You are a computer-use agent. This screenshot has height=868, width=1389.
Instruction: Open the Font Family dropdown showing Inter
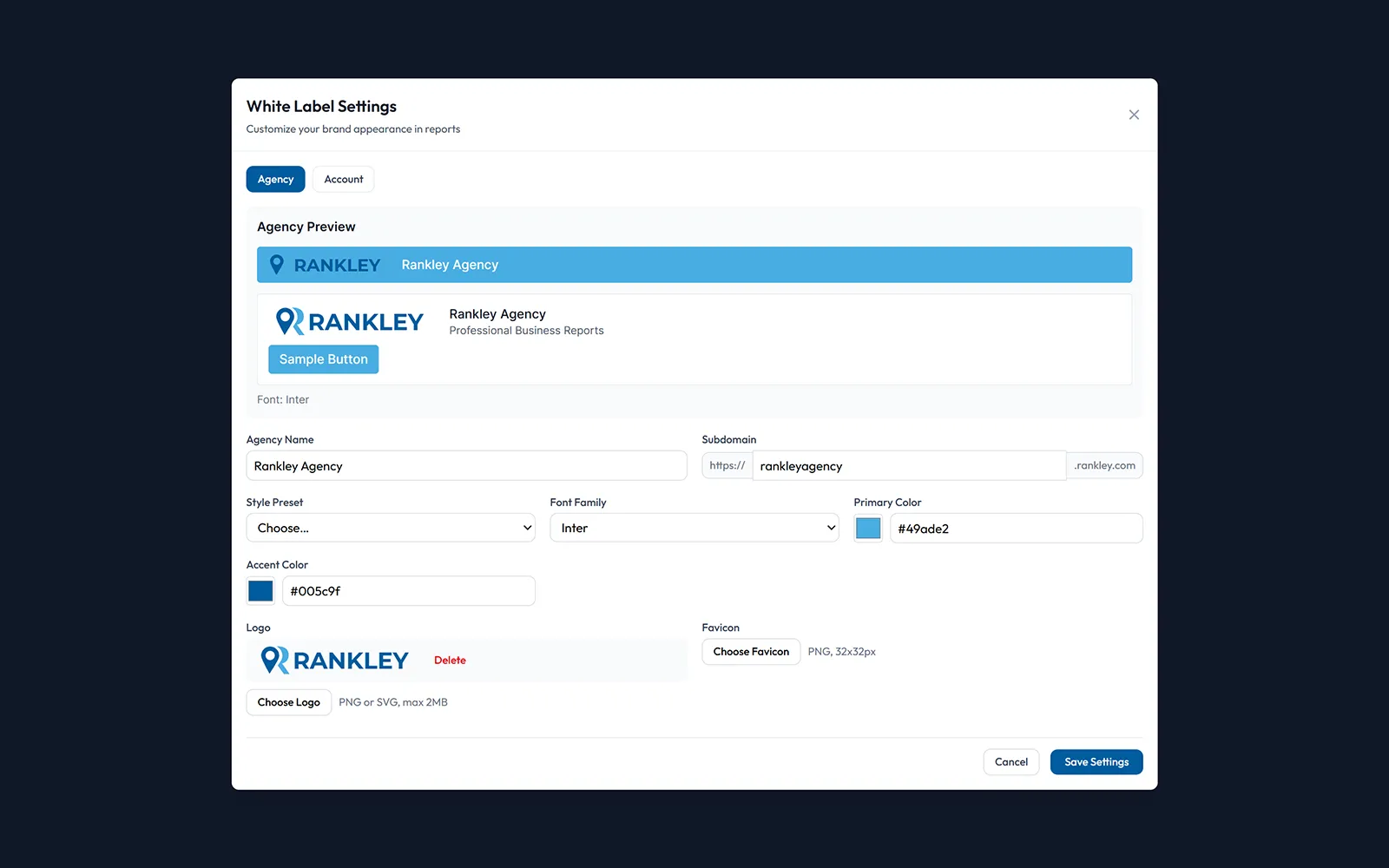point(694,527)
